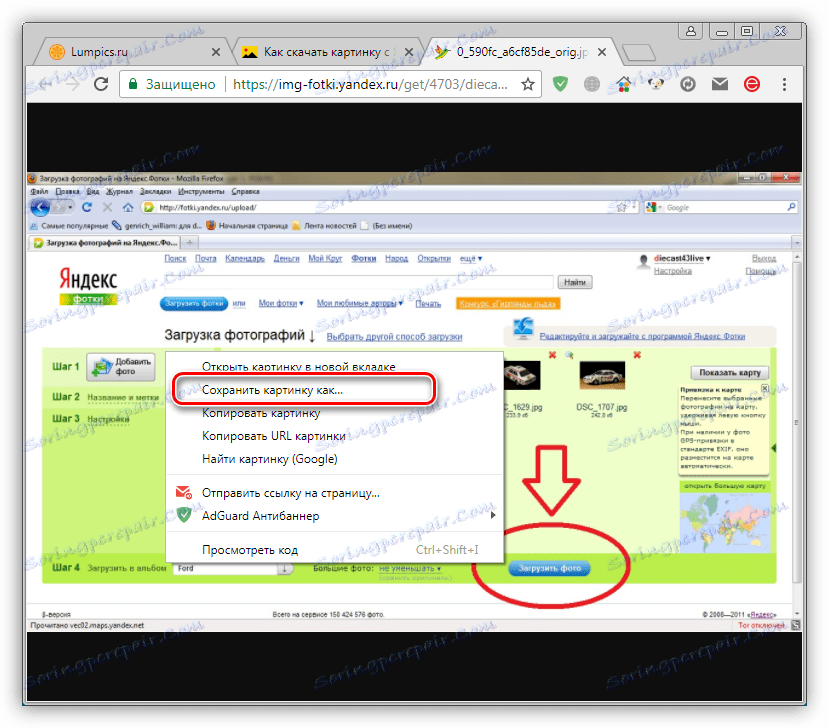
Task: Close the 0_590fc_a6cf85de_orig.jpg tab
Action: tap(602, 52)
